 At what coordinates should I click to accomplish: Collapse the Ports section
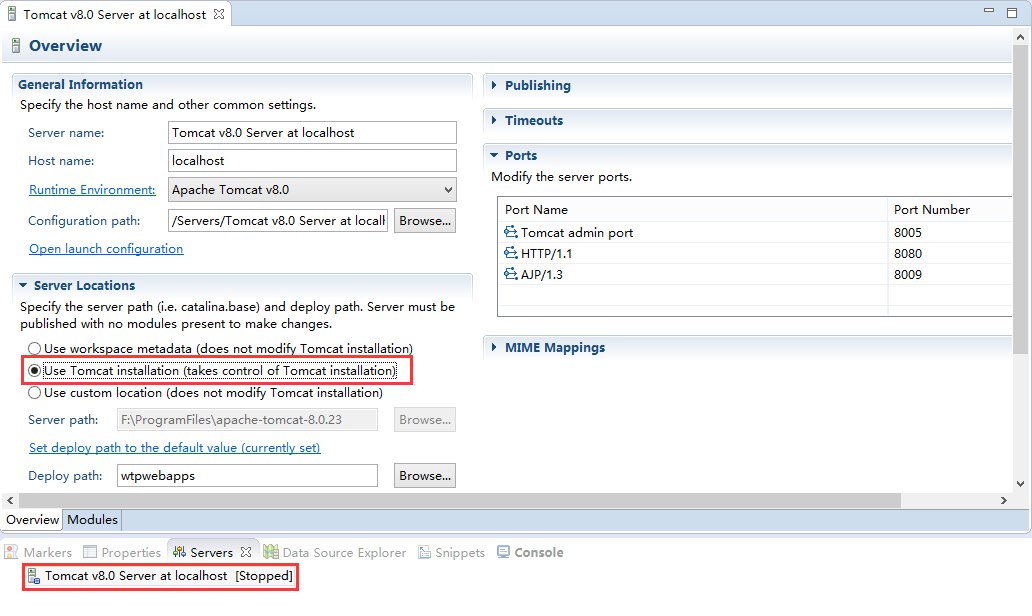coord(494,155)
